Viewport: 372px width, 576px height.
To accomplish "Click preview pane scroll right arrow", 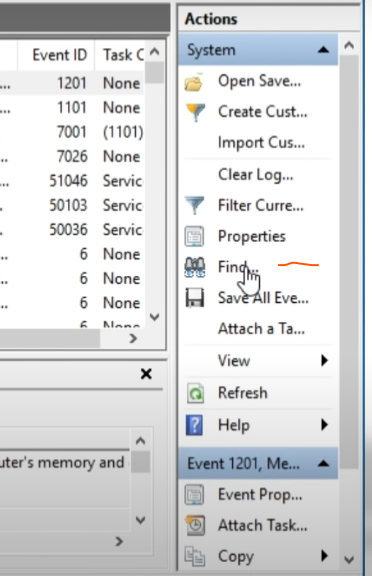I will 119,541.
